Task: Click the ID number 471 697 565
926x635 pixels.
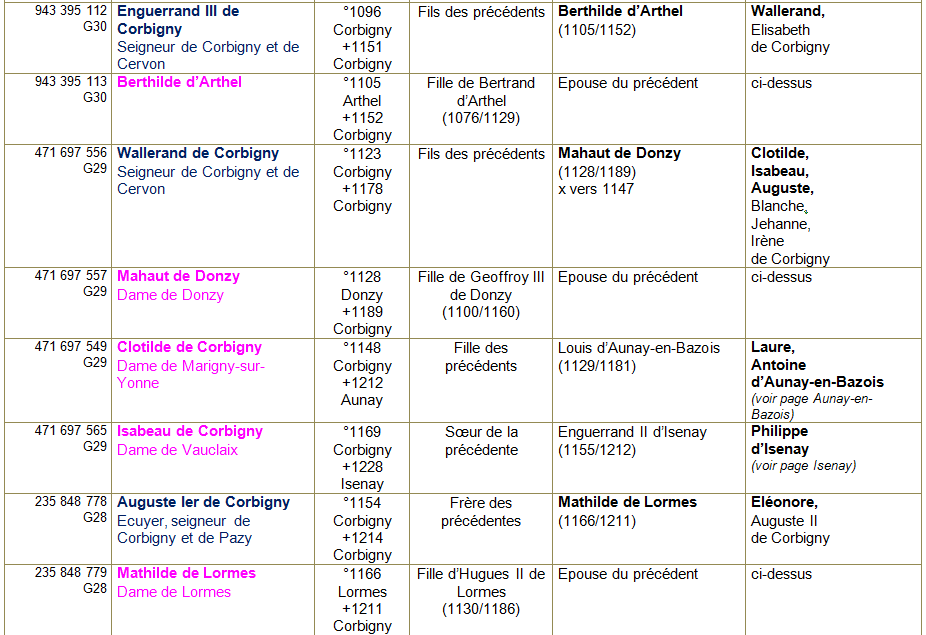Action: [71, 431]
